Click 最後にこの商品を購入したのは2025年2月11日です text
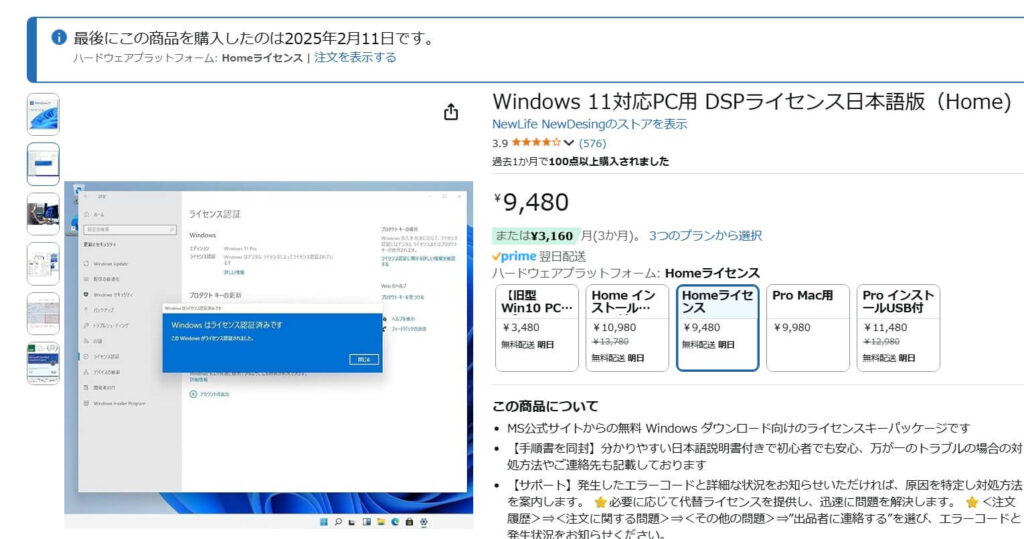 [255, 38]
